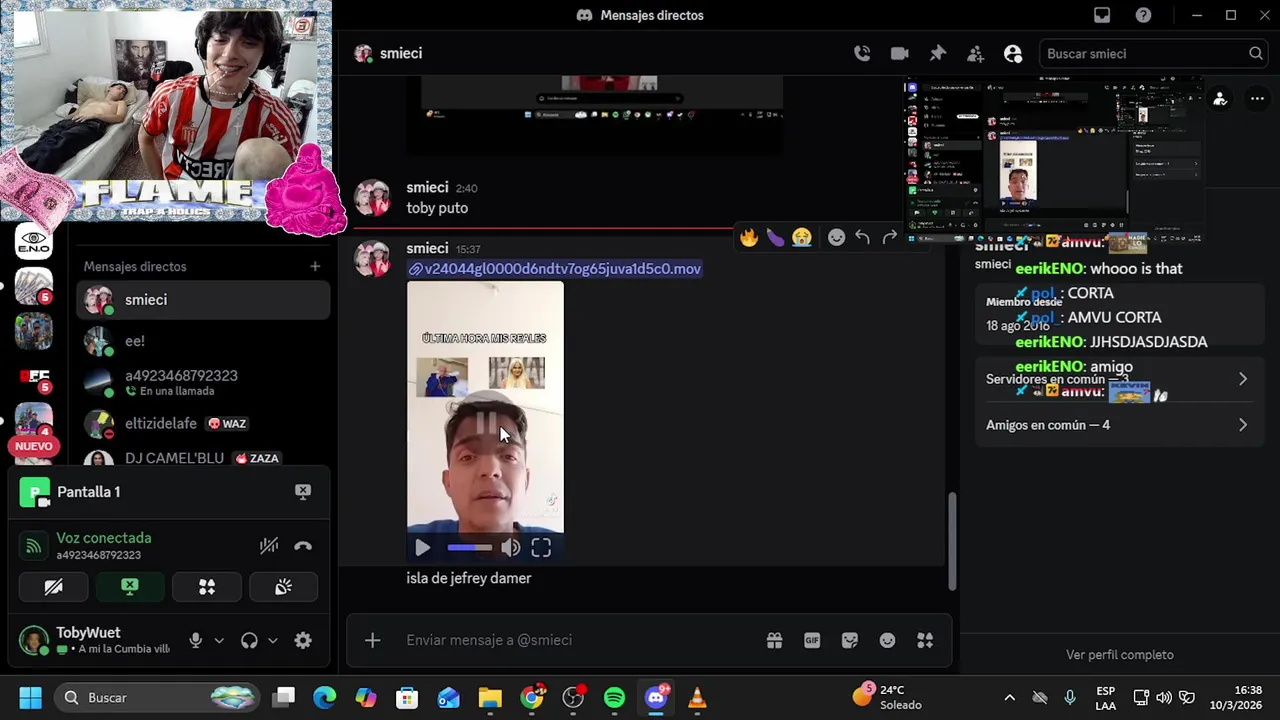Click the Buscar smieci search field
Image resolution: width=1280 pixels, height=720 pixels.
(x=1154, y=54)
